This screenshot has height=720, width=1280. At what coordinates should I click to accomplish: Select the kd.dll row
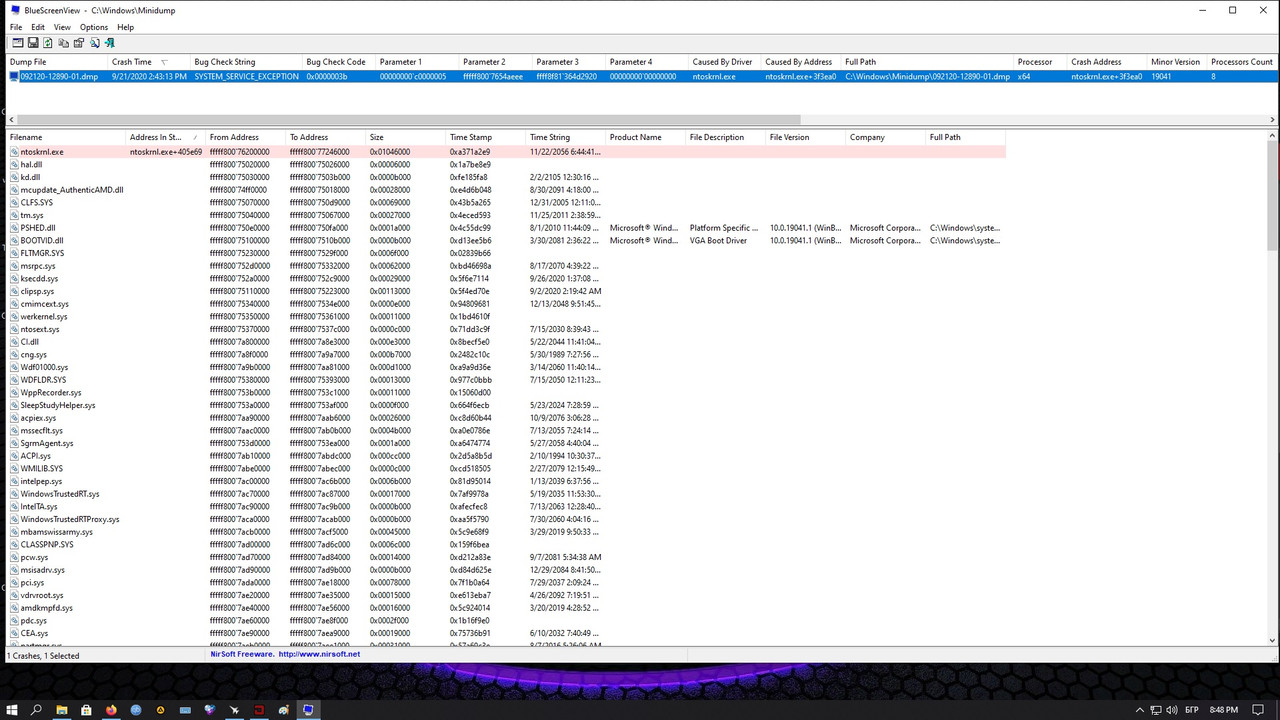(506, 177)
